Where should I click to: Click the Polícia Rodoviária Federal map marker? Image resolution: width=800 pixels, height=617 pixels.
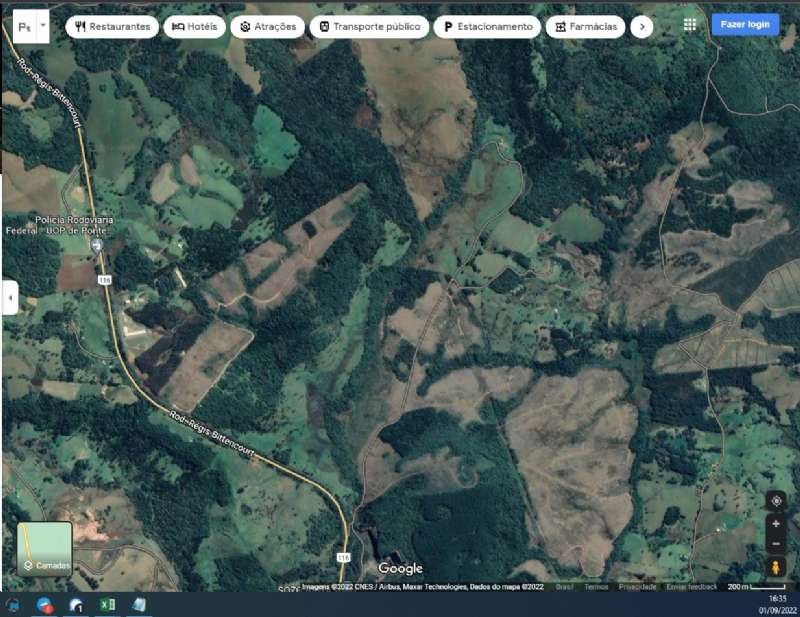96,245
